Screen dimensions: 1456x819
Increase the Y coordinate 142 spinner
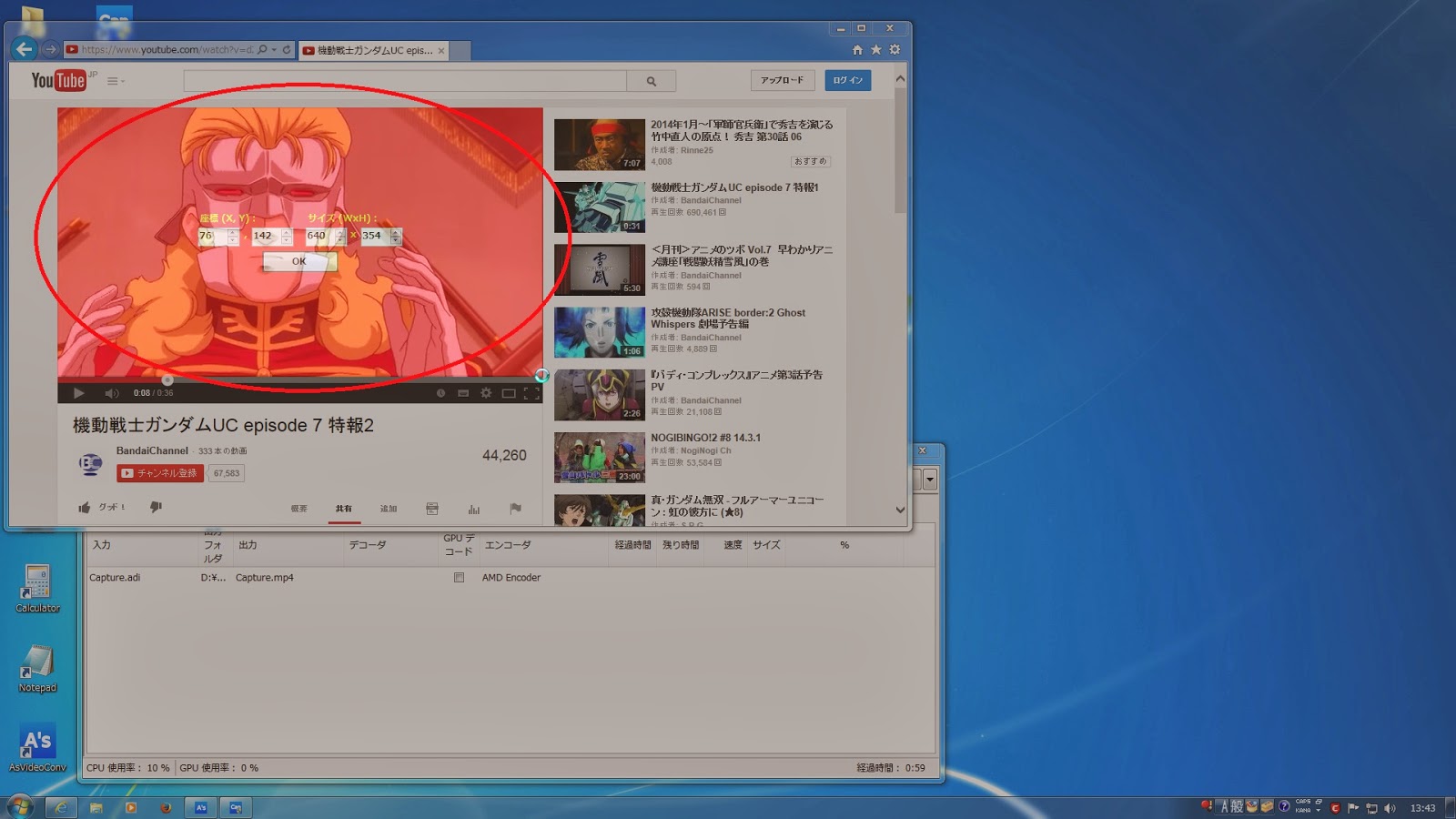pyautogui.click(x=287, y=232)
